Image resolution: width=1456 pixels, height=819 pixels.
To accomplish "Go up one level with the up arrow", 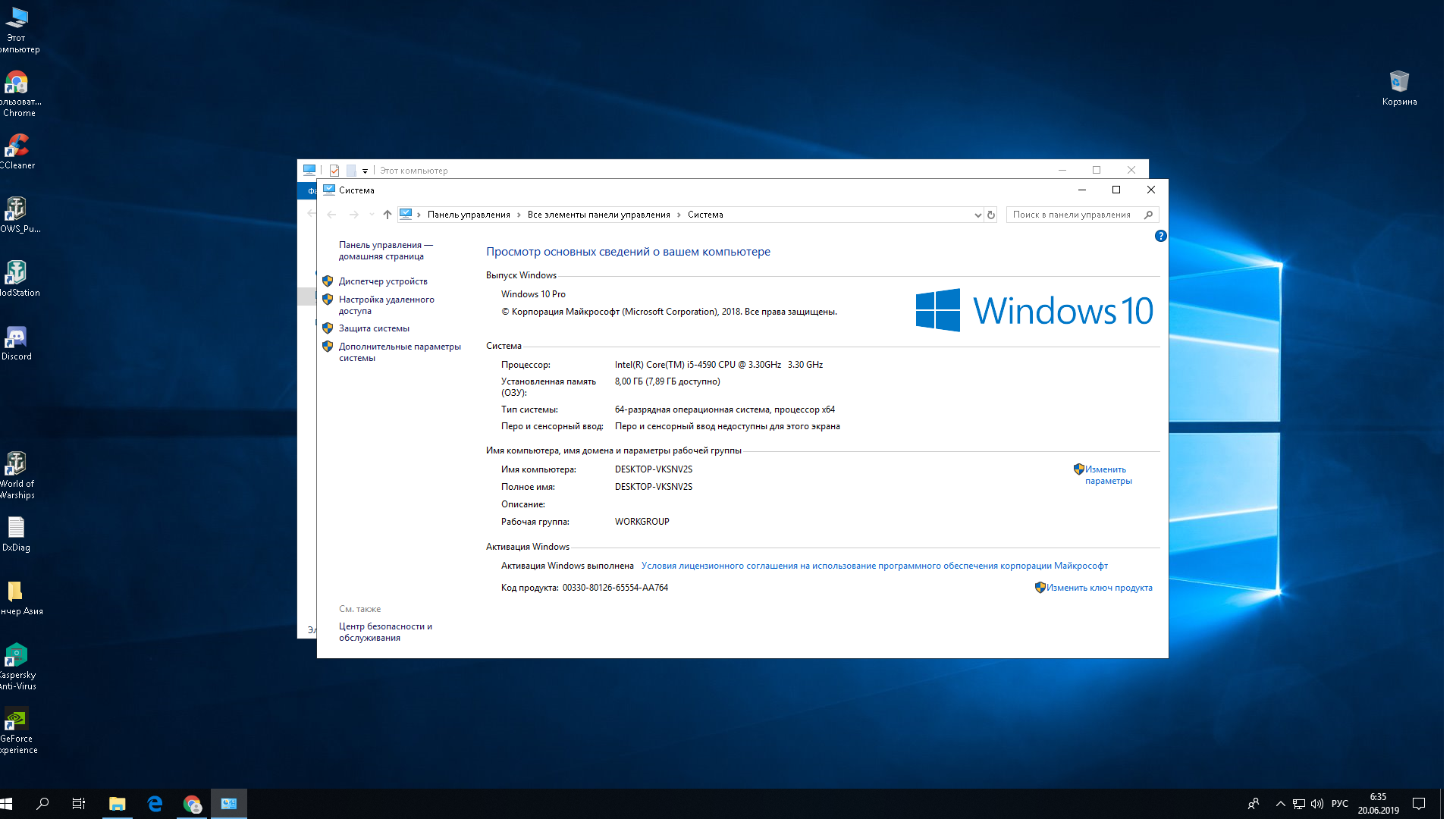I will [388, 215].
